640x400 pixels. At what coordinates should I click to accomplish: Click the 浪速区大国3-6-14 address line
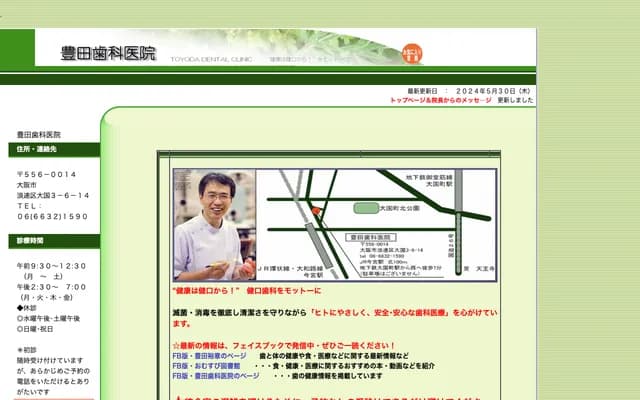click(x=53, y=196)
